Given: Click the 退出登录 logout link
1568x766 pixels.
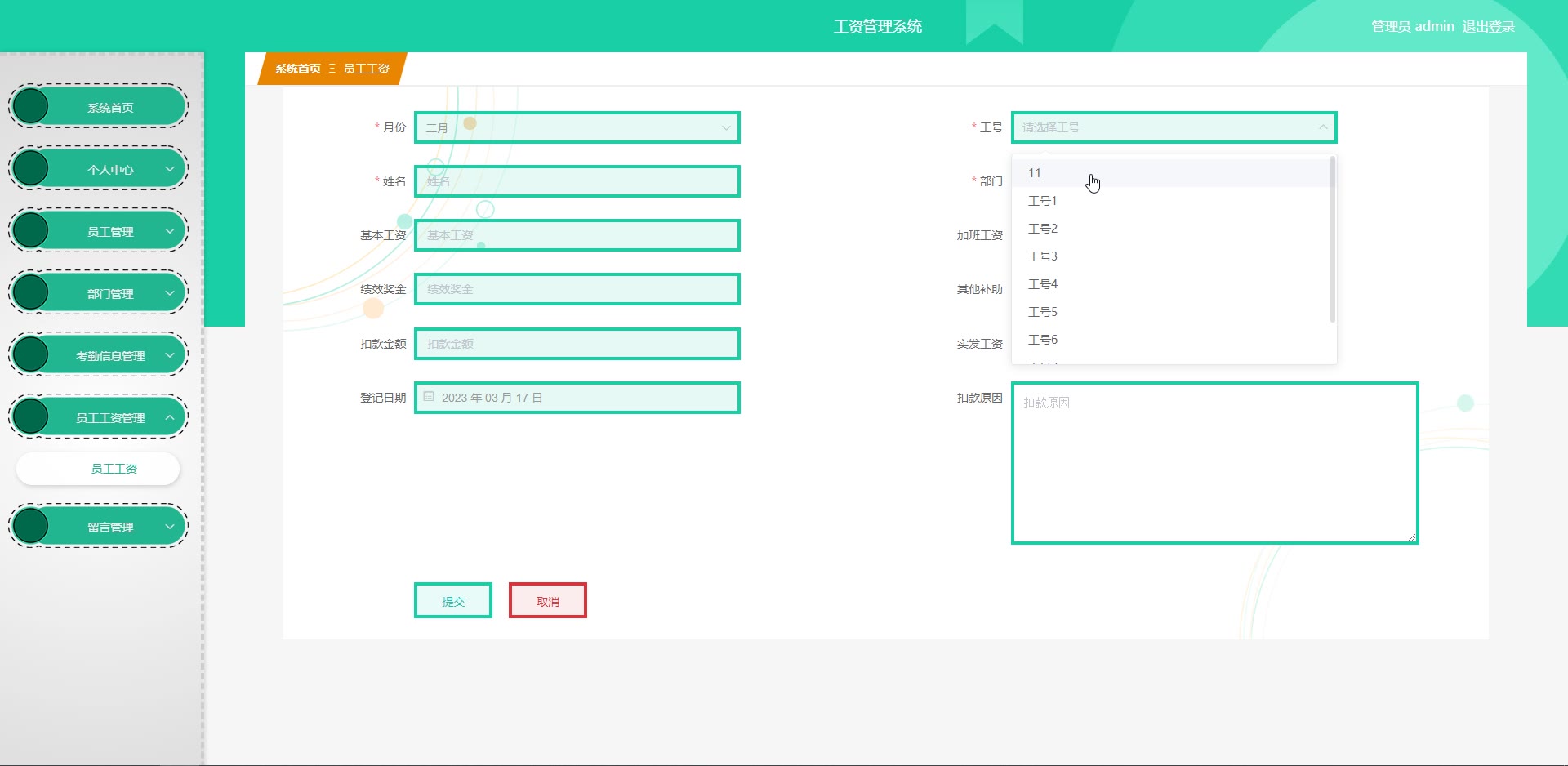Looking at the screenshot, I should (x=1488, y=26).
